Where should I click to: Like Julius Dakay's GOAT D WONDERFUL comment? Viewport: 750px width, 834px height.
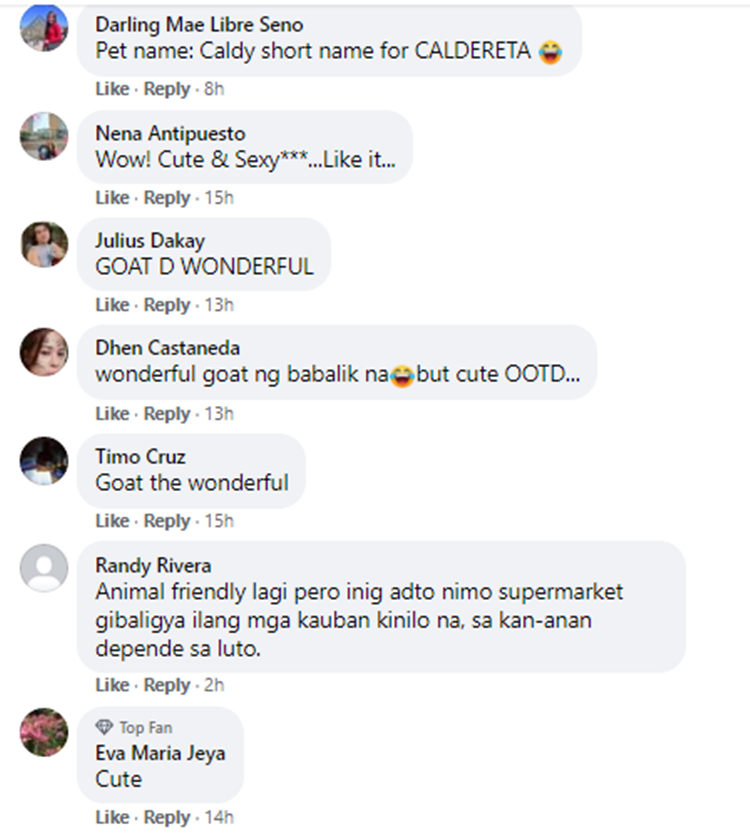112,305
